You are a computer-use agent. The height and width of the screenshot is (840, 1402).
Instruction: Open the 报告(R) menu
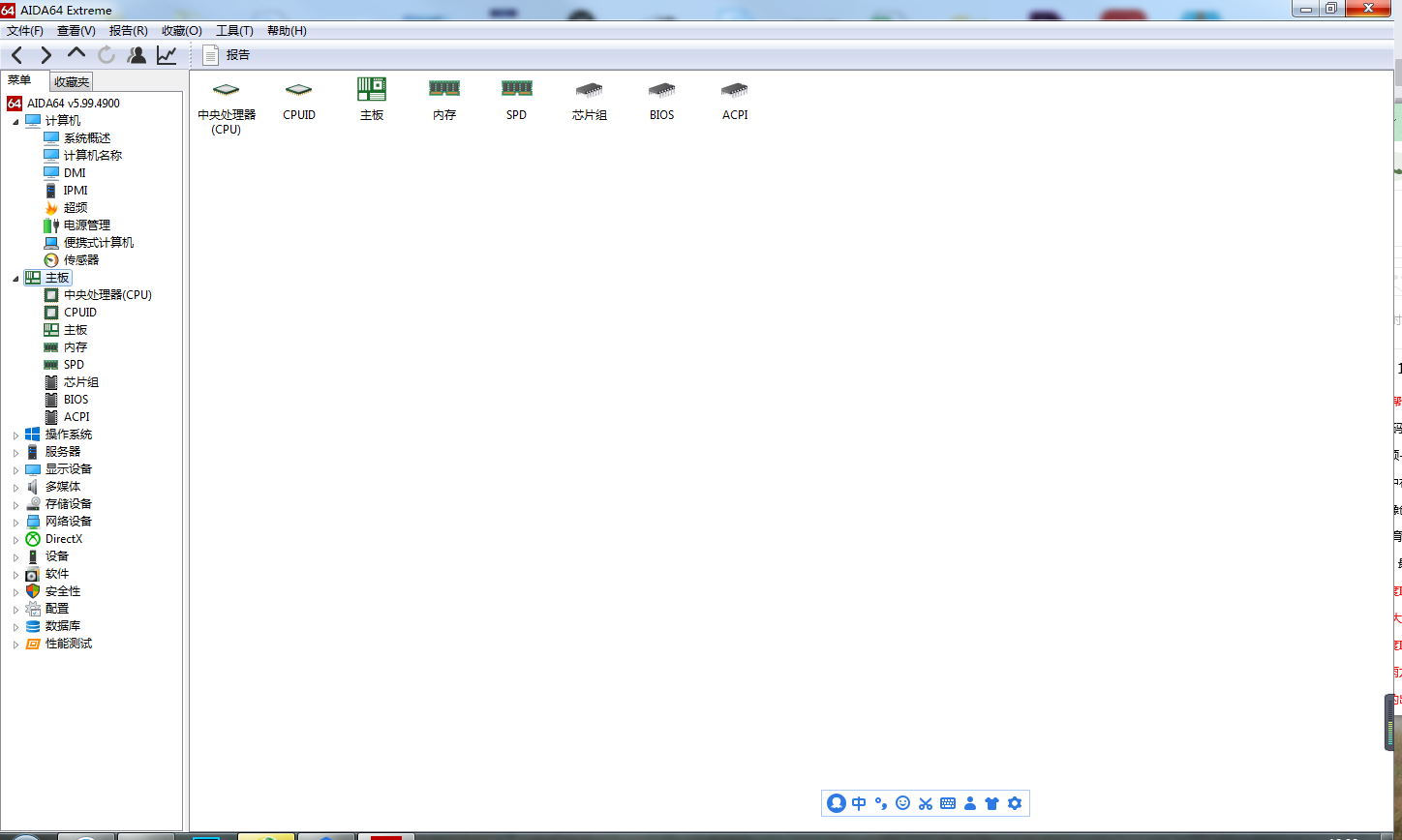[129, 31]
